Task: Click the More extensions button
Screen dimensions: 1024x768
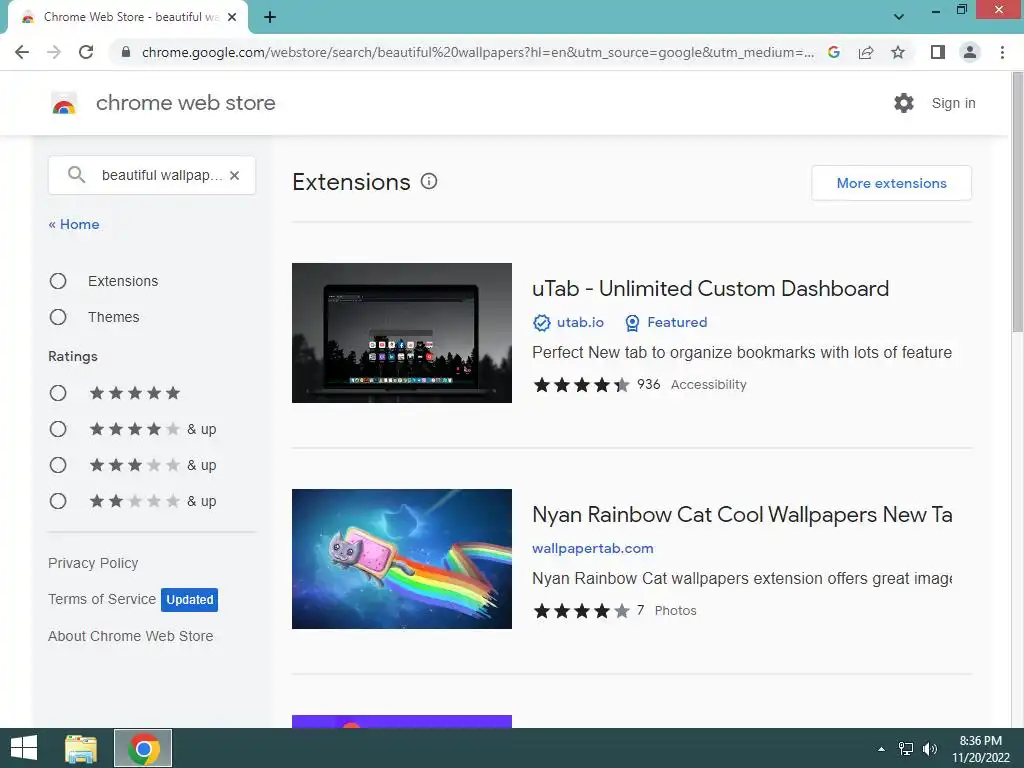Action: click(x=891, y=183)
